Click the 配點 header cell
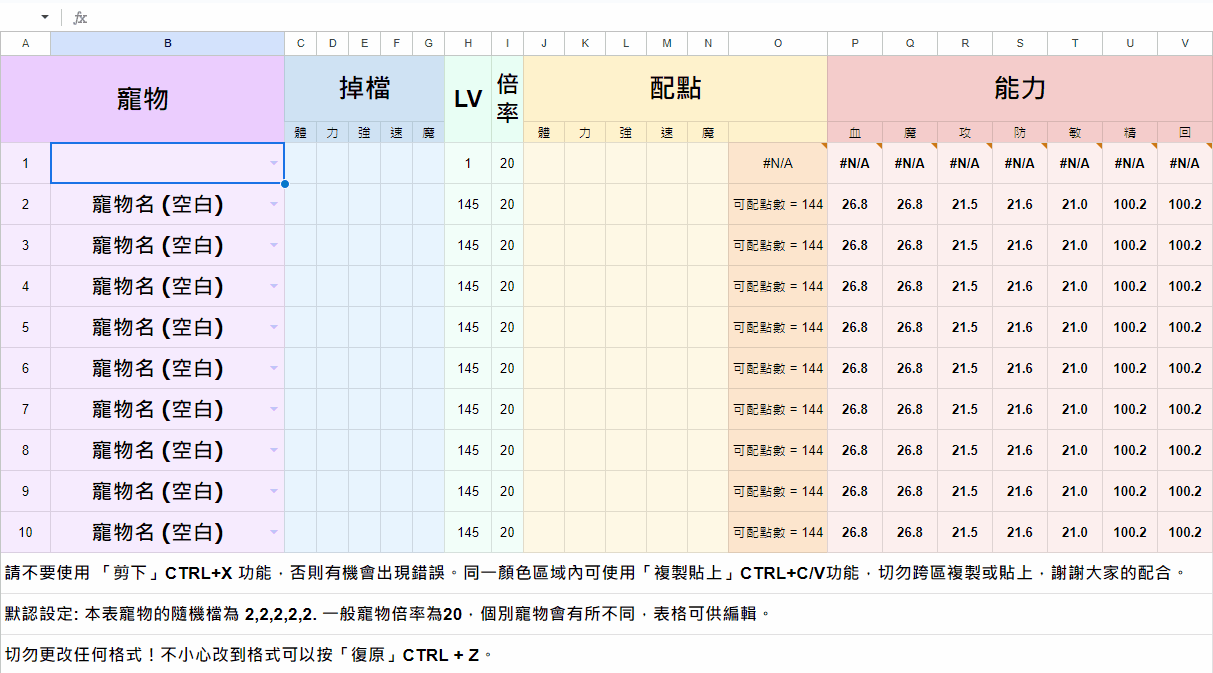 tap(675, 89)
